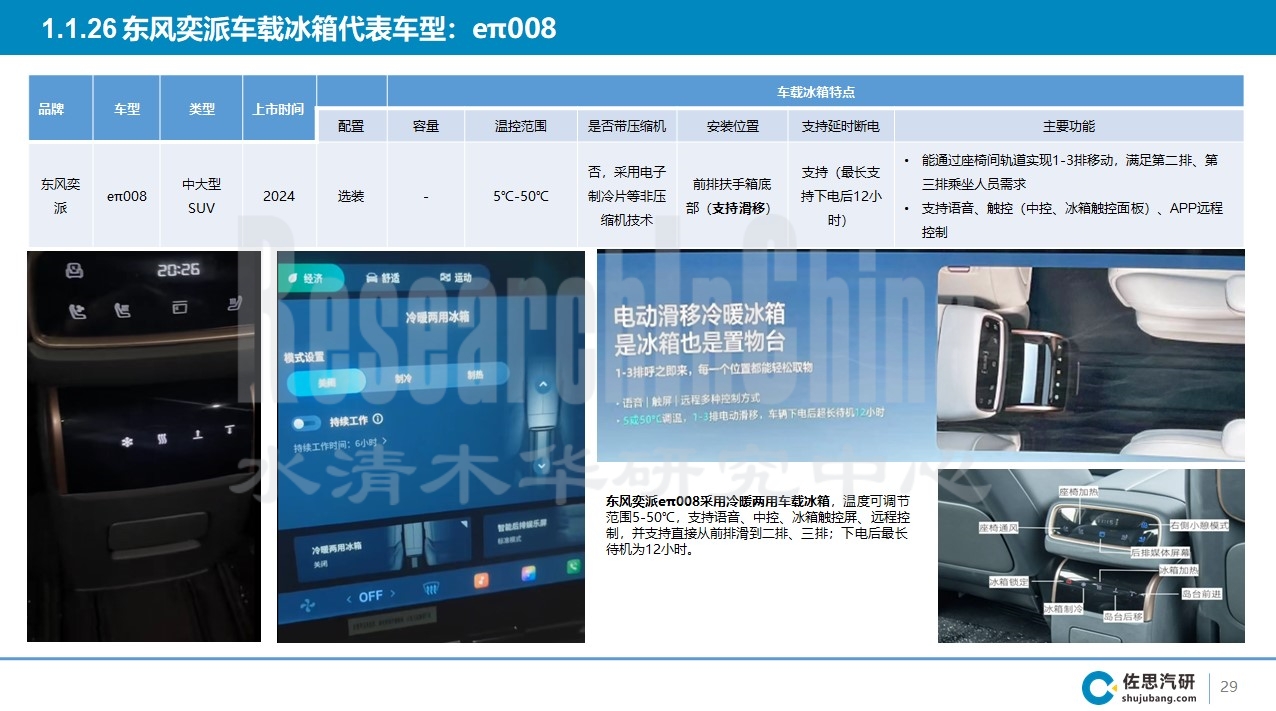Image resolution: width=1276 pixels, height=711 pixels.
Task: Open the green phone app icon
Action: 574,567
